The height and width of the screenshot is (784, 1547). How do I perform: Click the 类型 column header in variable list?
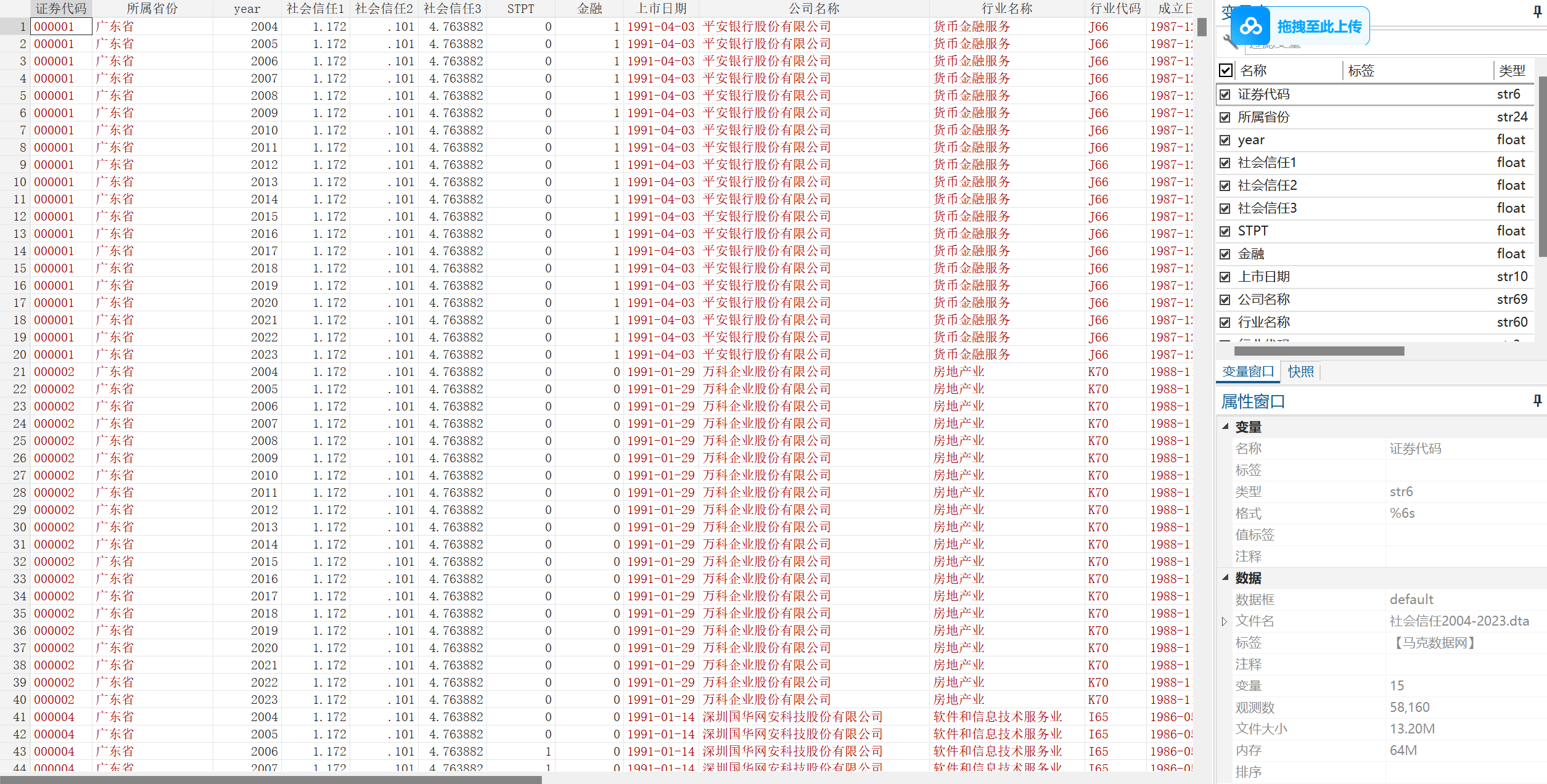tap(1512, 70)
